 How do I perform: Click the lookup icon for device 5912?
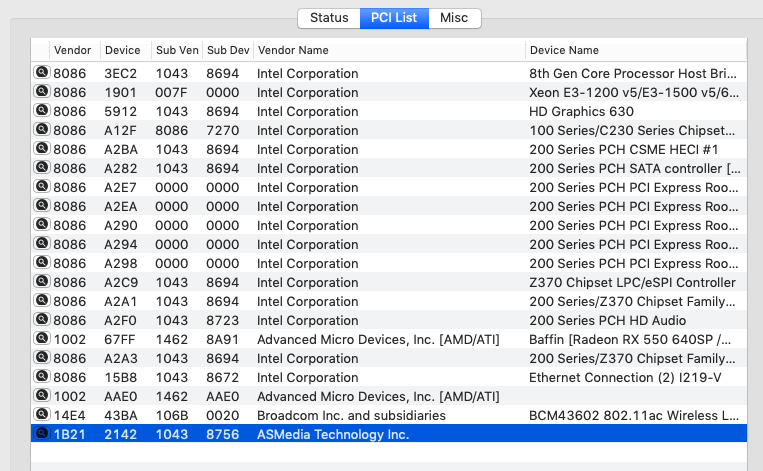[42, 110]
